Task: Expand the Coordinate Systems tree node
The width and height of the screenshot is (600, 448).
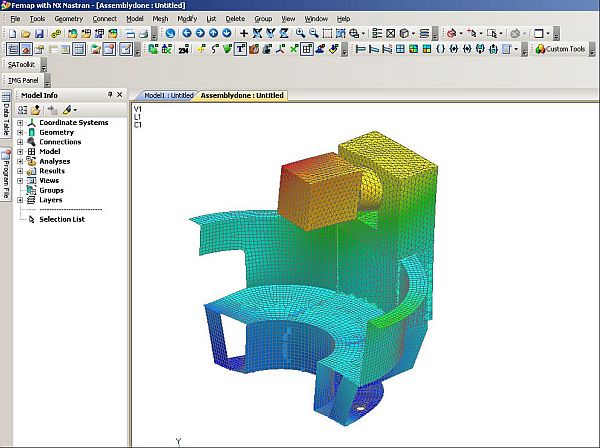Action: point(20,123)
